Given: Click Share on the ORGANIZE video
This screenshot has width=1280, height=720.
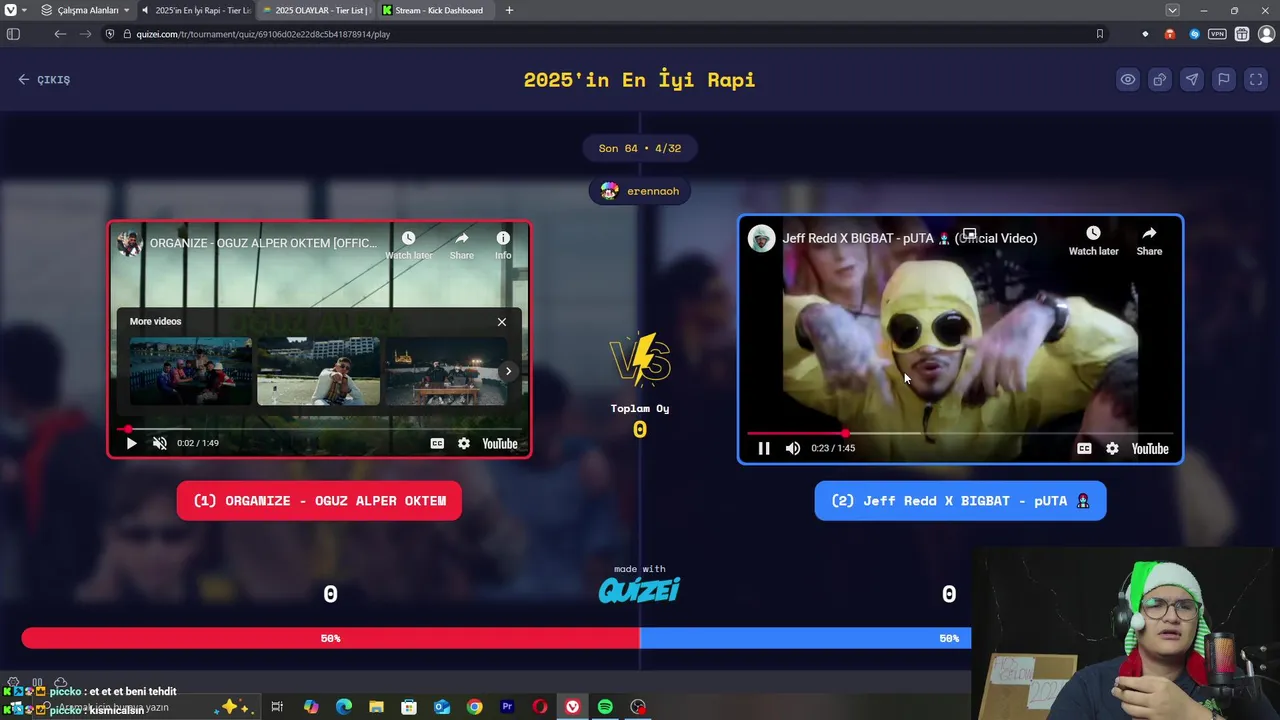Looking at the screenshot, I should pyautogui.click(x=461, y=245).
